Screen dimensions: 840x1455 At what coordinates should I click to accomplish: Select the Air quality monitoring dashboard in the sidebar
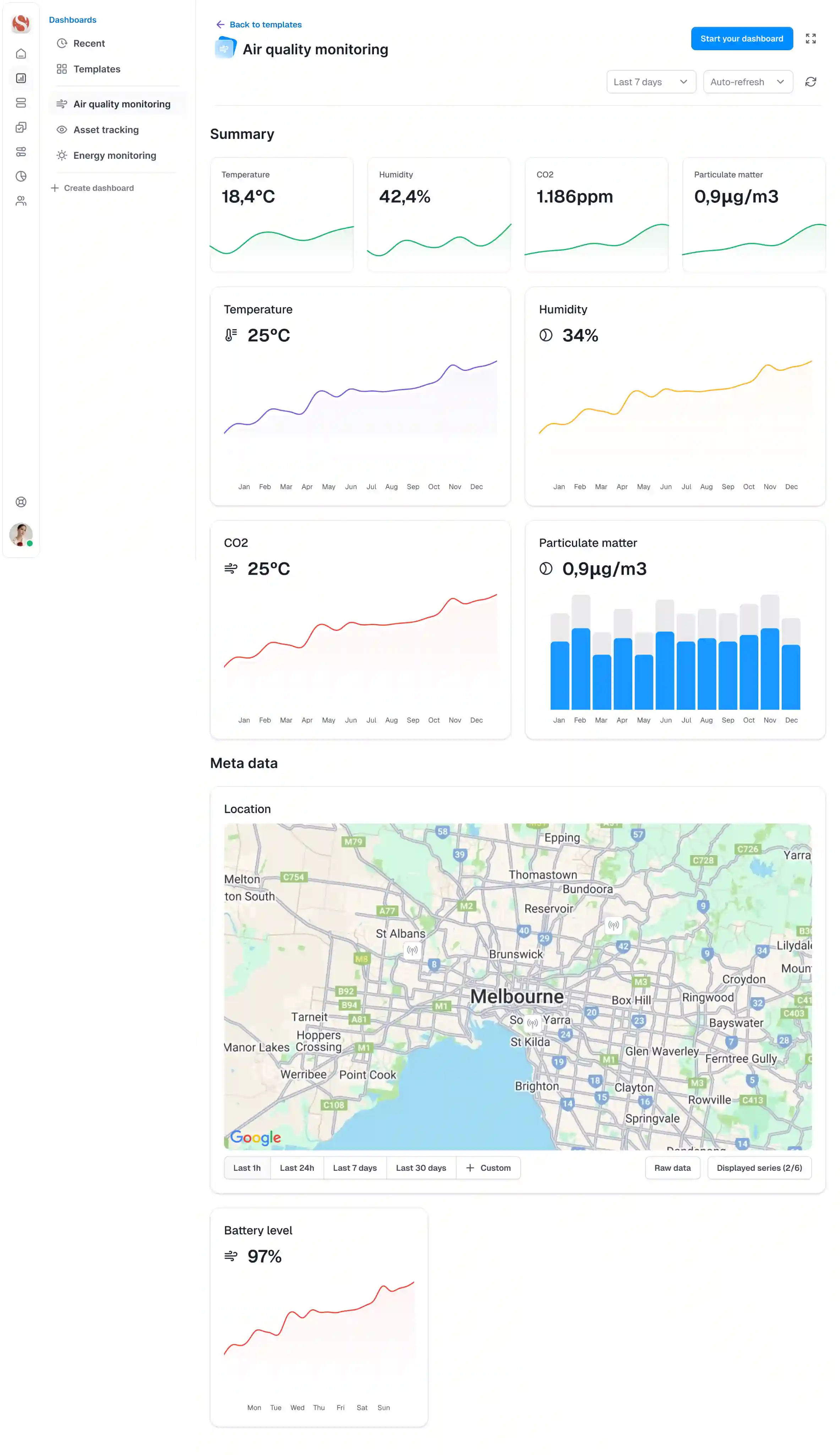pyautogui.click(x=118, y=104)
